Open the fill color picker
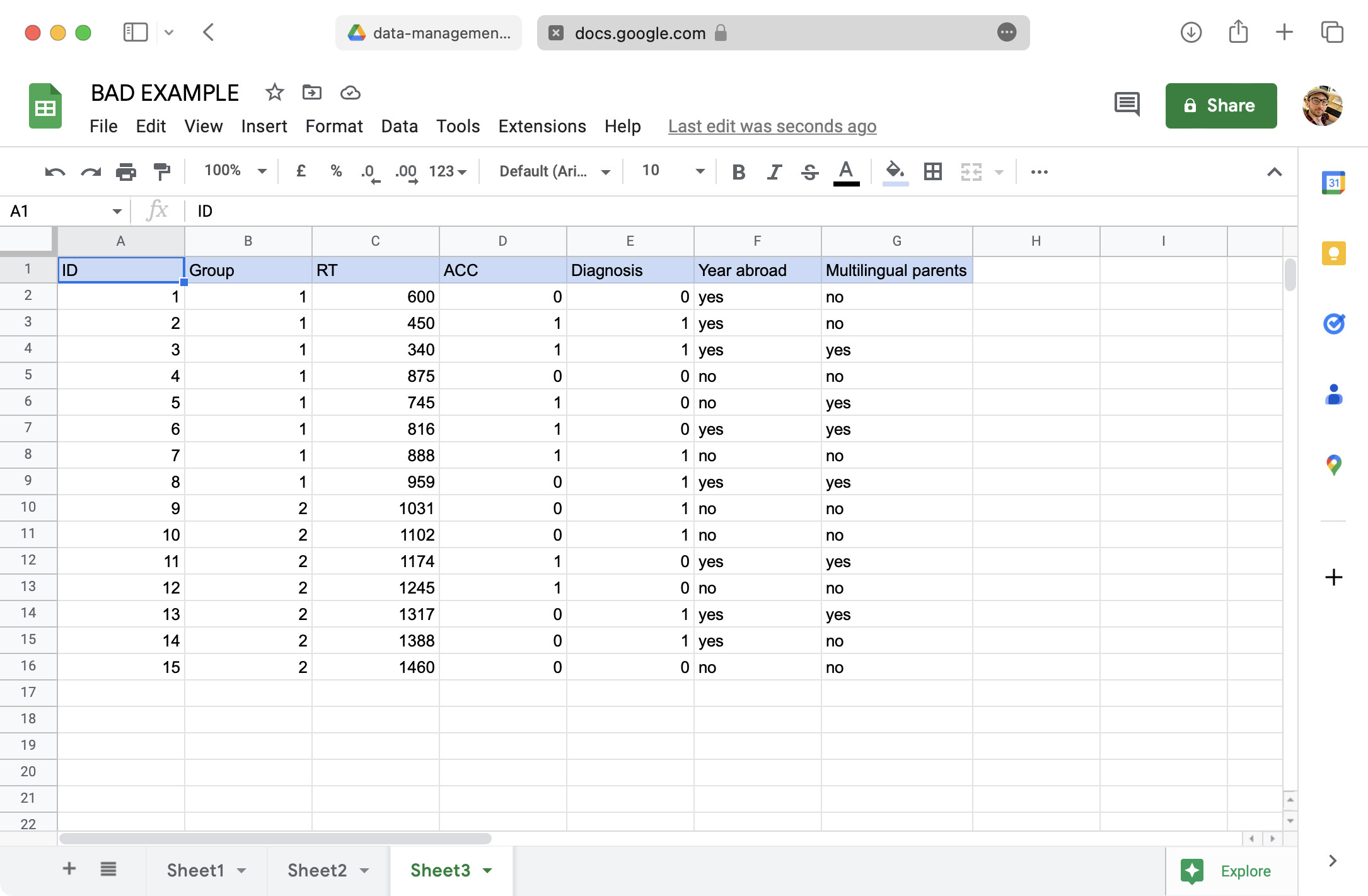The width and height of the screenshot is (1368, 896). 895,171
